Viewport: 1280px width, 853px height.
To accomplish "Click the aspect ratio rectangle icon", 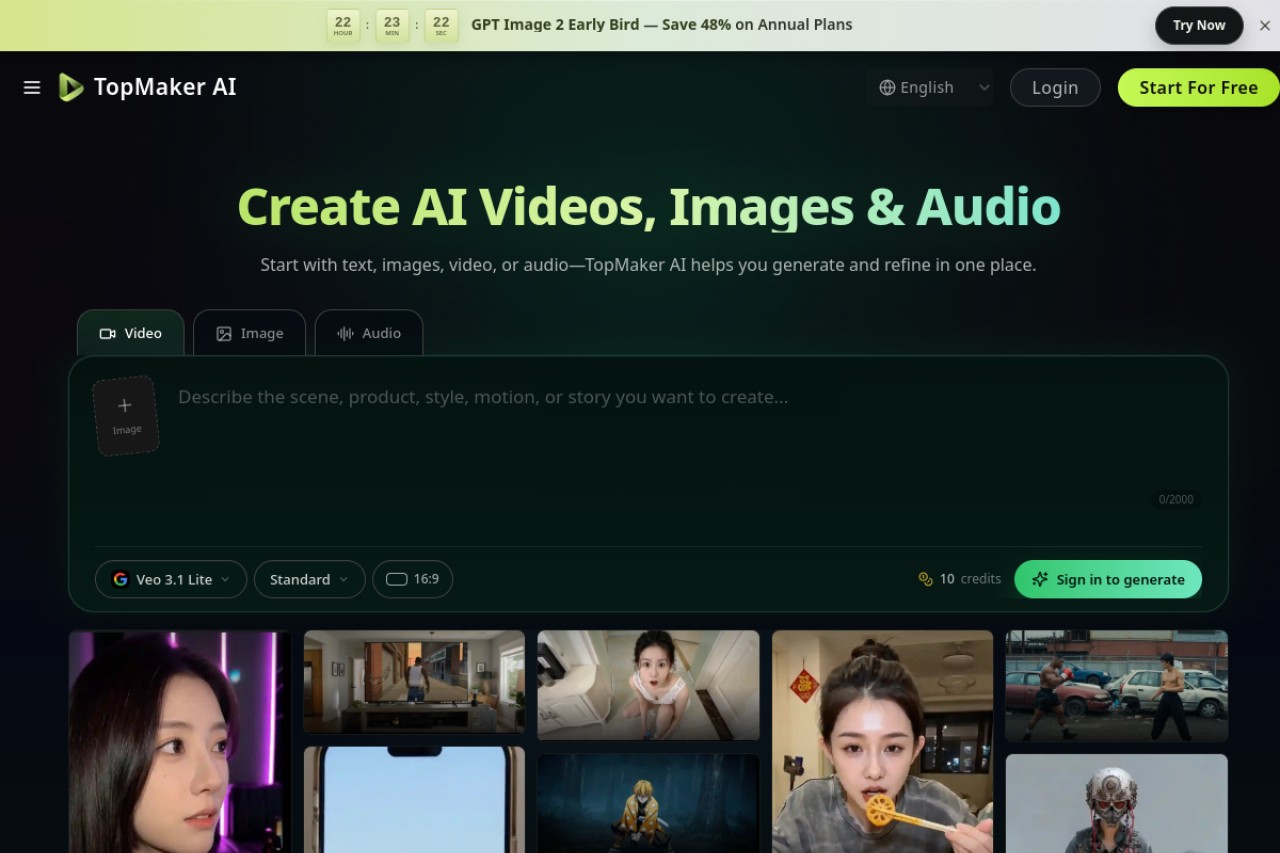I will [x=397, y=579].
